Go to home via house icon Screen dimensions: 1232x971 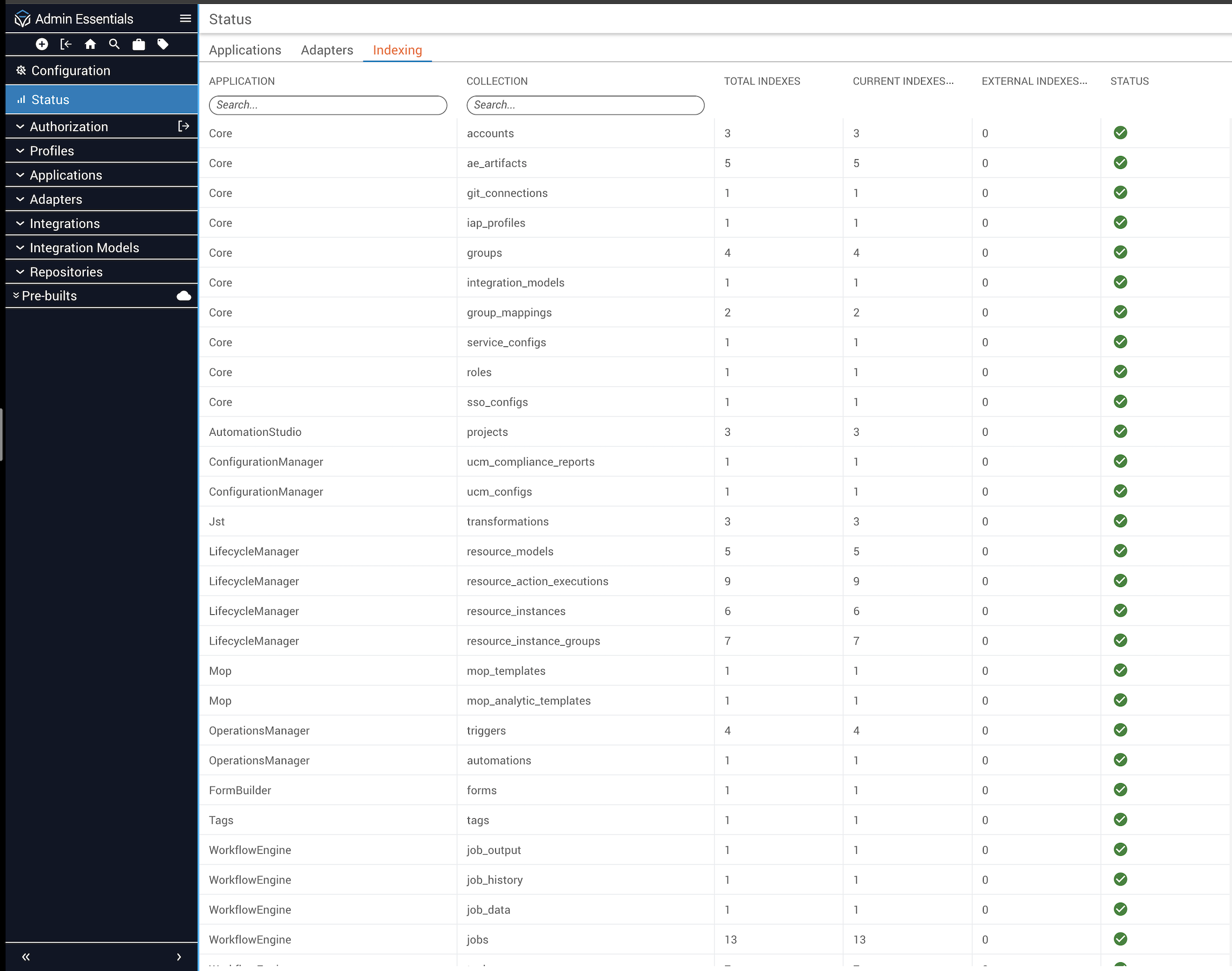90,44
